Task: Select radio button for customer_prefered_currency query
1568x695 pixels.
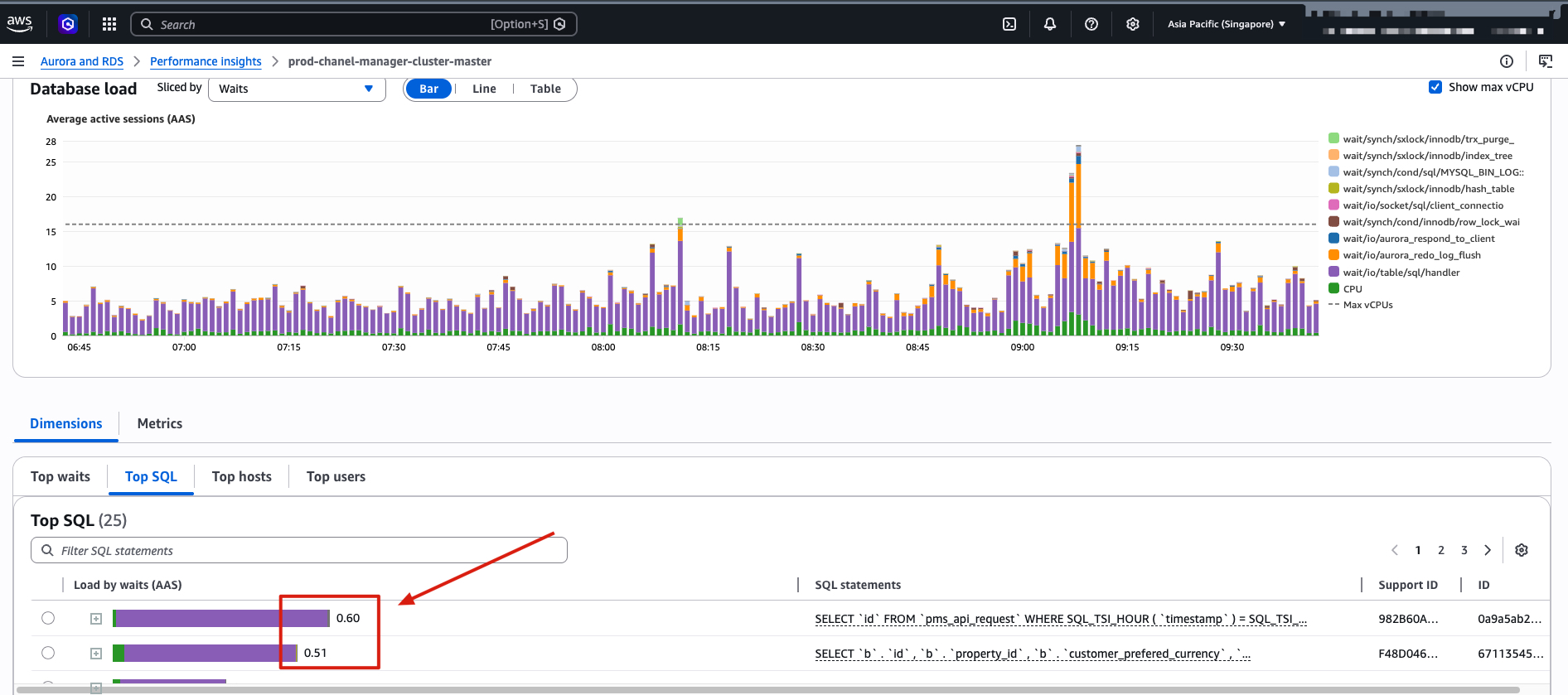Action: click(x=48, y=653)
